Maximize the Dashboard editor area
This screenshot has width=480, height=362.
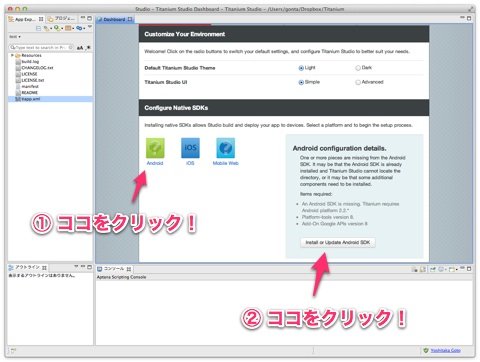469,18
